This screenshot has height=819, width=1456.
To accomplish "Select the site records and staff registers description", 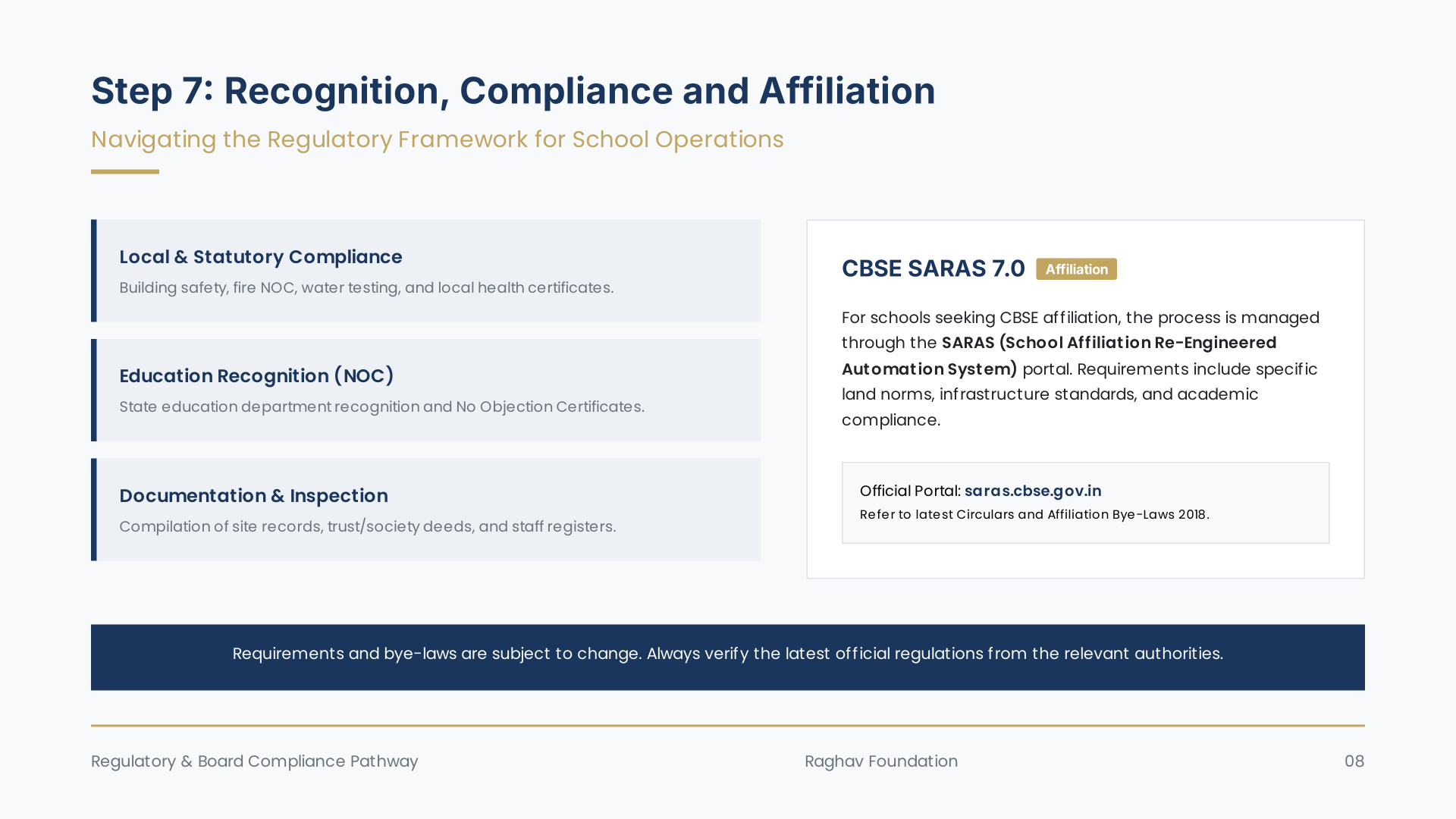I will [368, 527].
